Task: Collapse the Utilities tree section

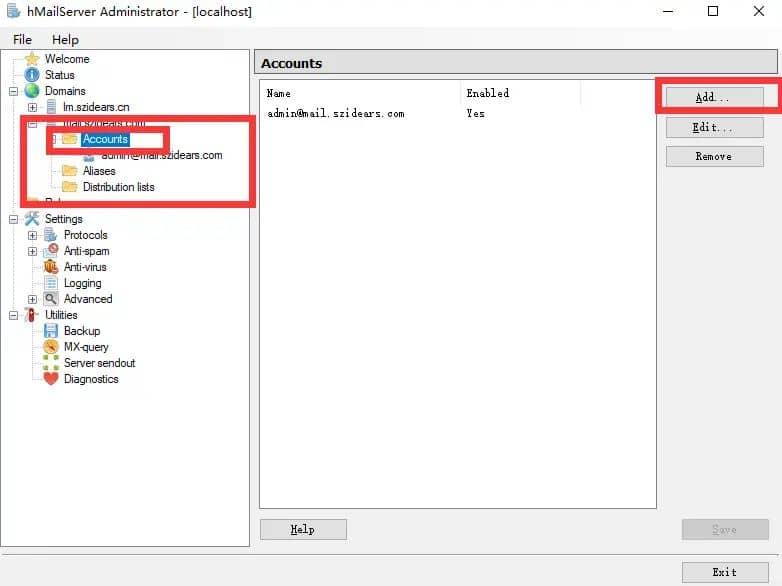Action: tap(14, 315)
